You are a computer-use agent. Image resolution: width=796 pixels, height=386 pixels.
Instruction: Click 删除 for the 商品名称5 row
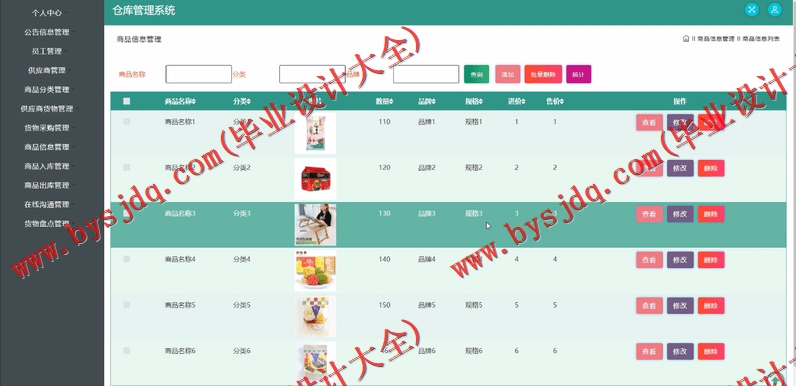coord(711,305)
